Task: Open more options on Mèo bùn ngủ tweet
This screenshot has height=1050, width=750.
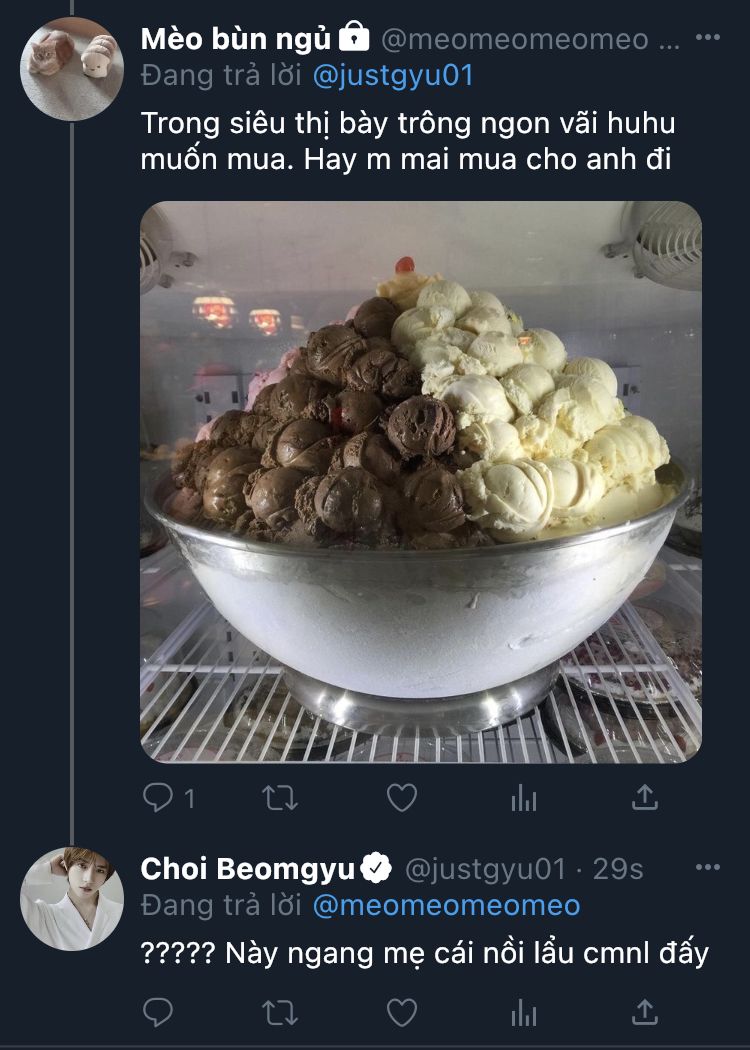Action: [708, 38]
